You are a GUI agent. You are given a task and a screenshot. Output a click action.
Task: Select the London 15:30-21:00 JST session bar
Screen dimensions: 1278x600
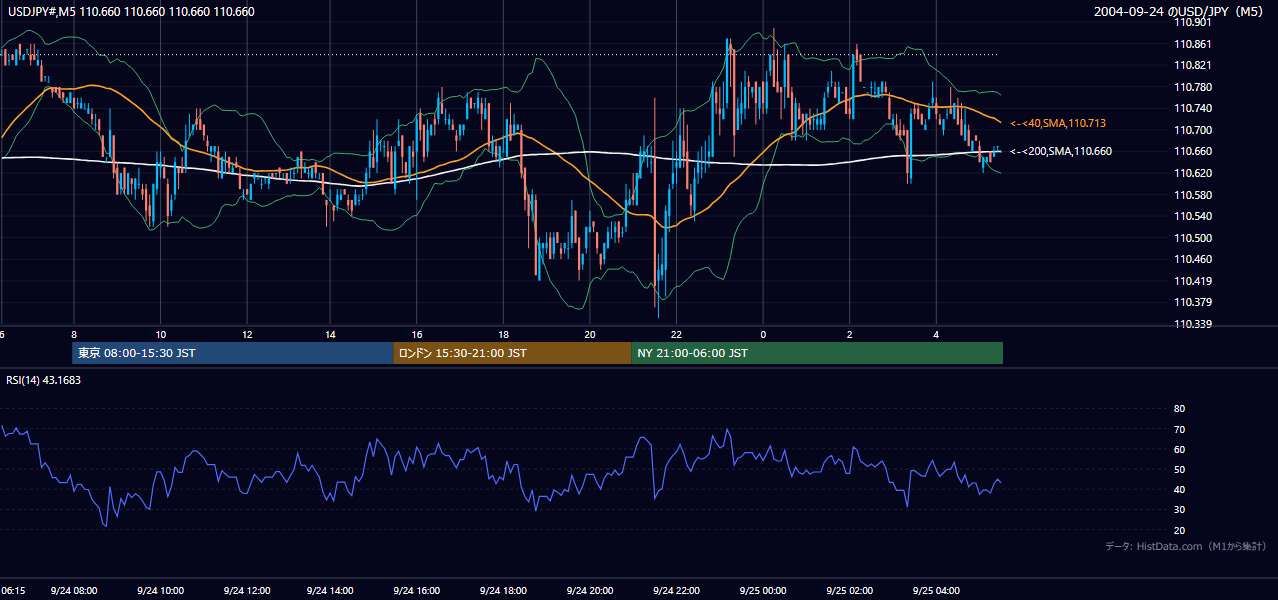pyautogui.click(x=512, y=353)
